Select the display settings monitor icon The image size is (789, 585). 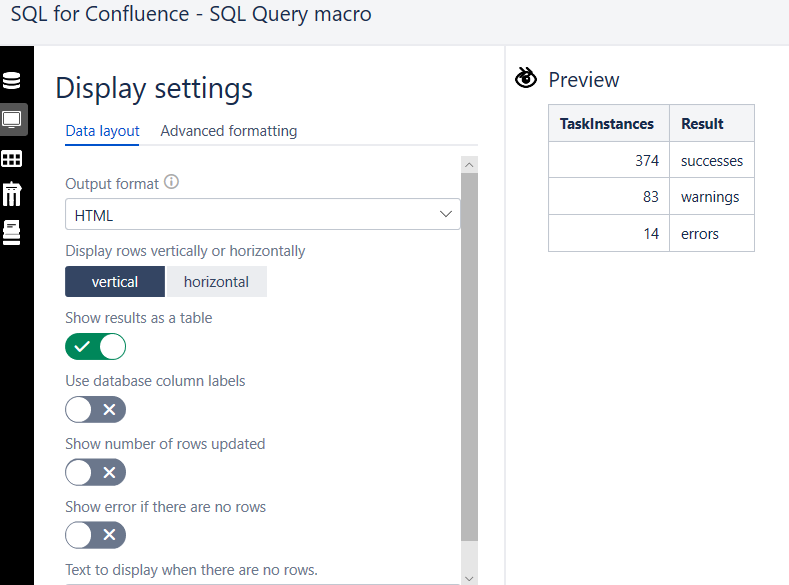(x=12, y=120)
